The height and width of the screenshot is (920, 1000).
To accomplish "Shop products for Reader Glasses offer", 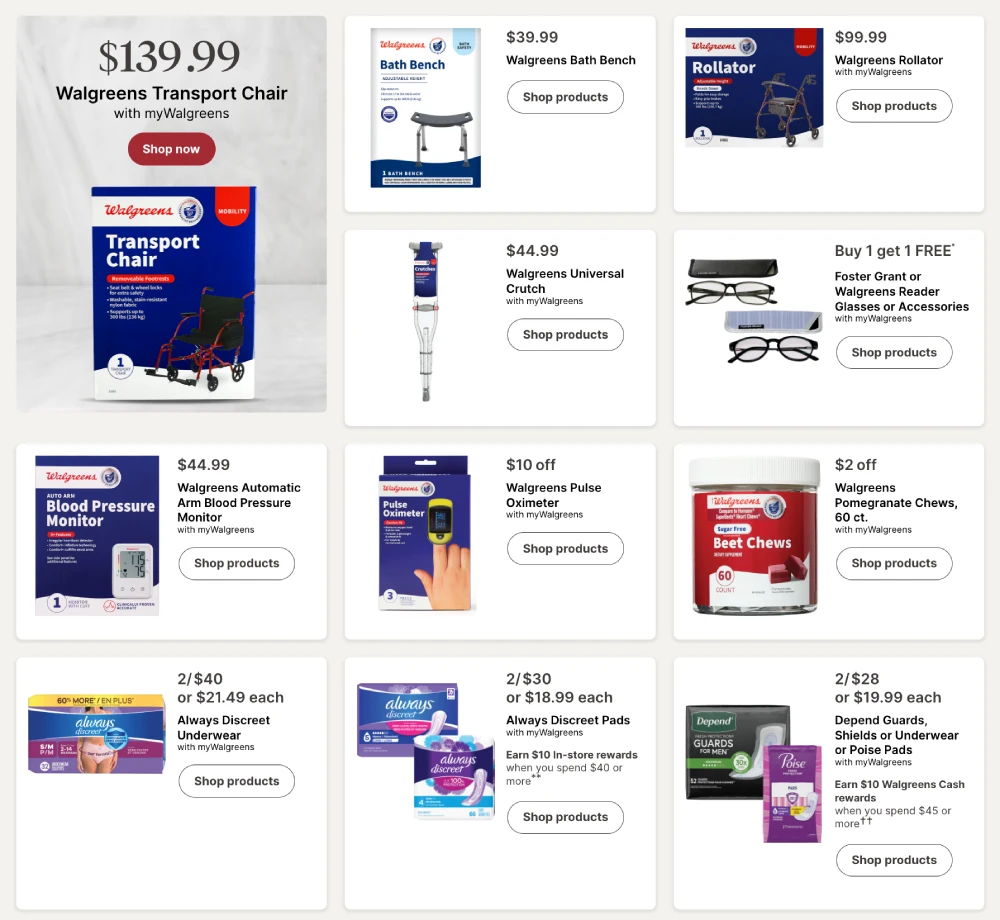I will point(893,352).
